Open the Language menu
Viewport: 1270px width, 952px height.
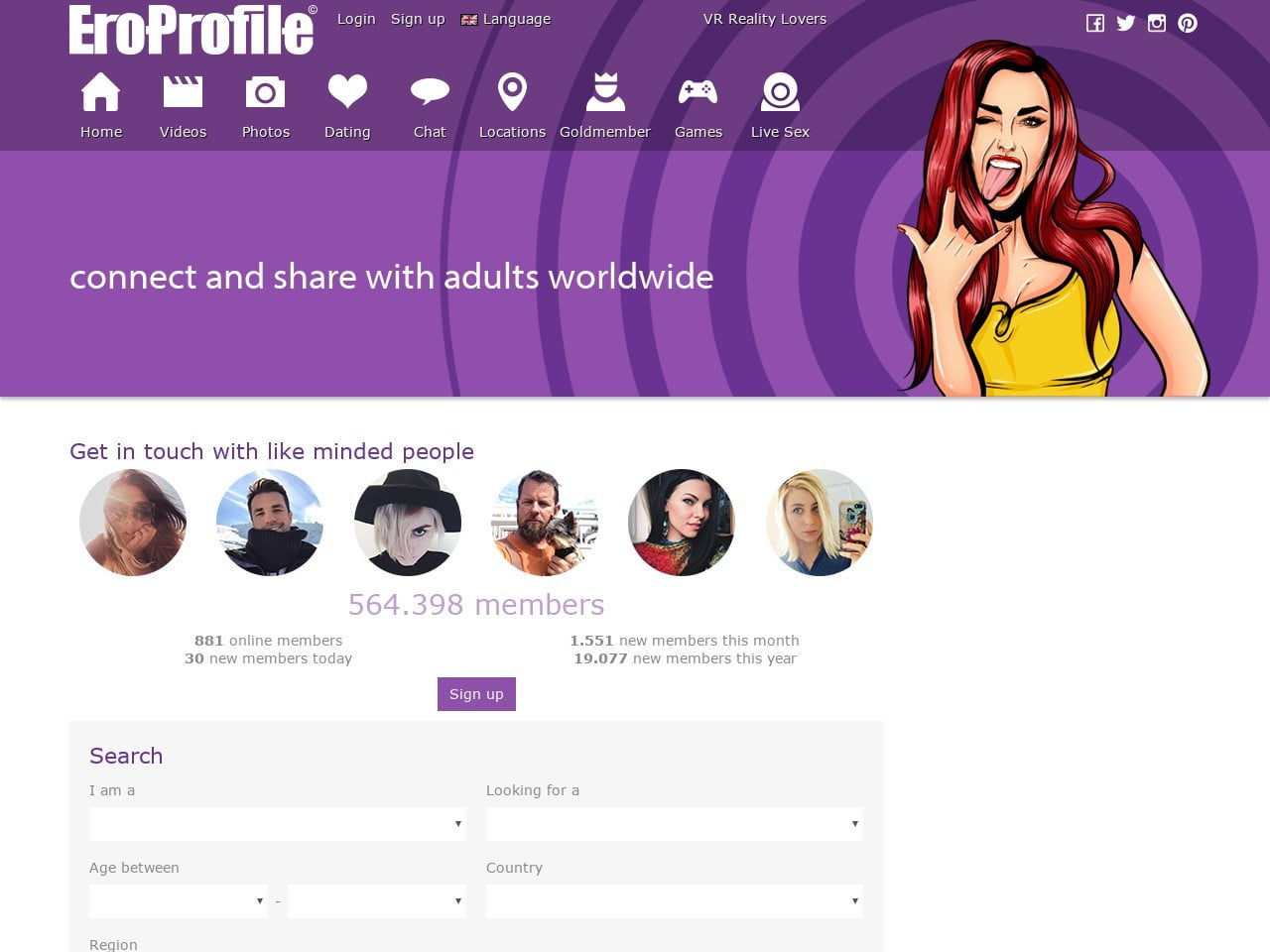(506, 19)
